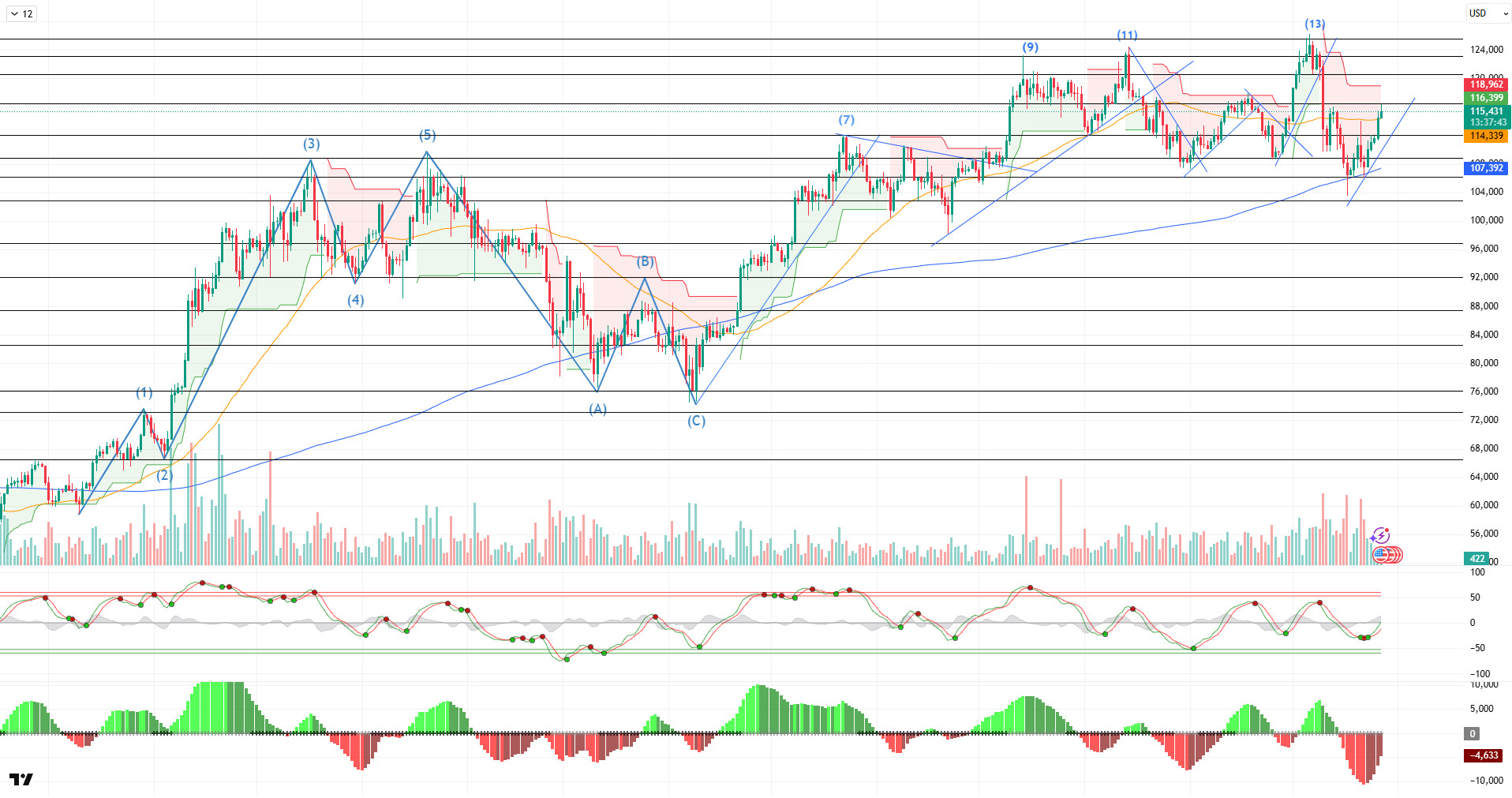The image size is (1512, 798).
Task: Click the wave label (11) marker
Action: [1127, 35]
